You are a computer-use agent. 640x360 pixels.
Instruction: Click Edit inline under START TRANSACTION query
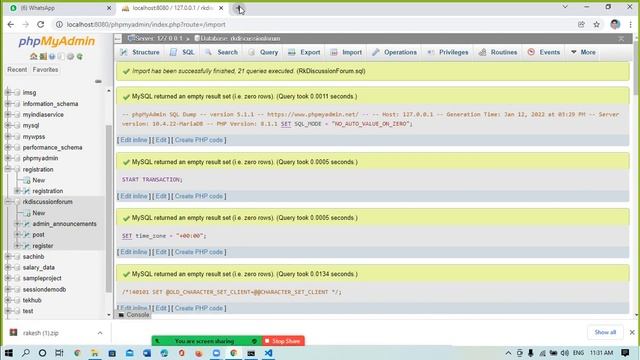pos(134,196)
